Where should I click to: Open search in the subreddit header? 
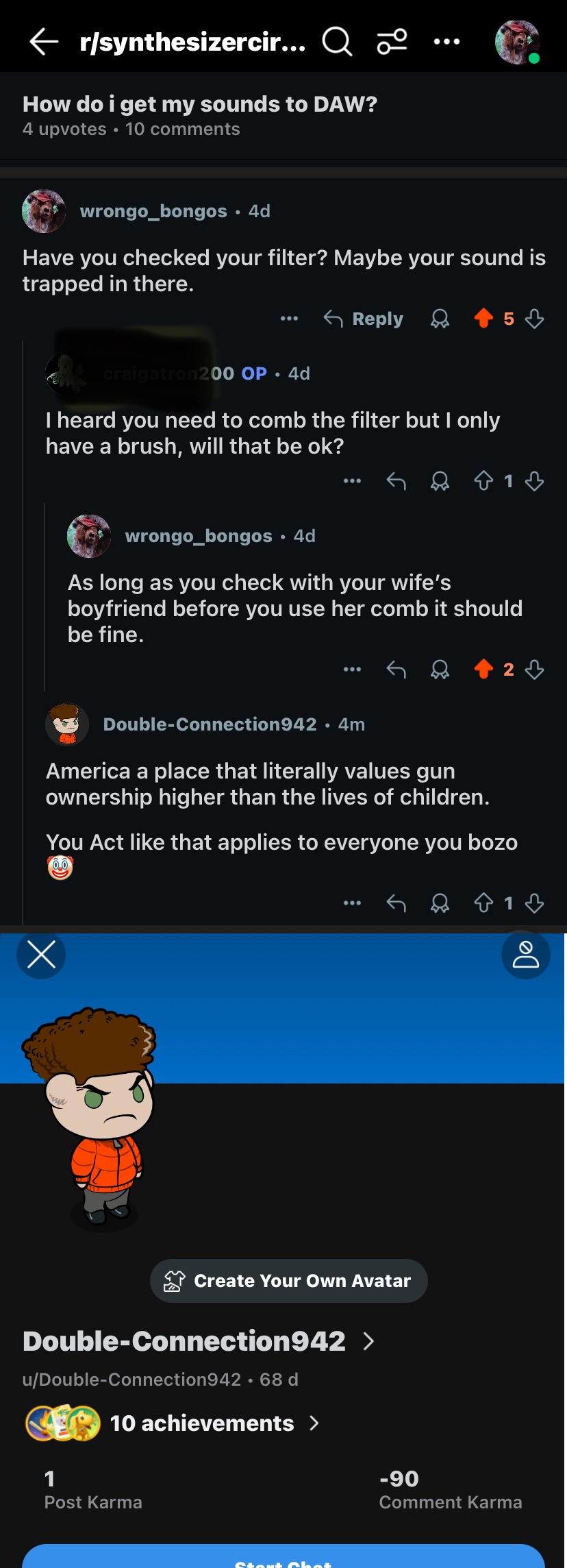[x=337, y=42]
